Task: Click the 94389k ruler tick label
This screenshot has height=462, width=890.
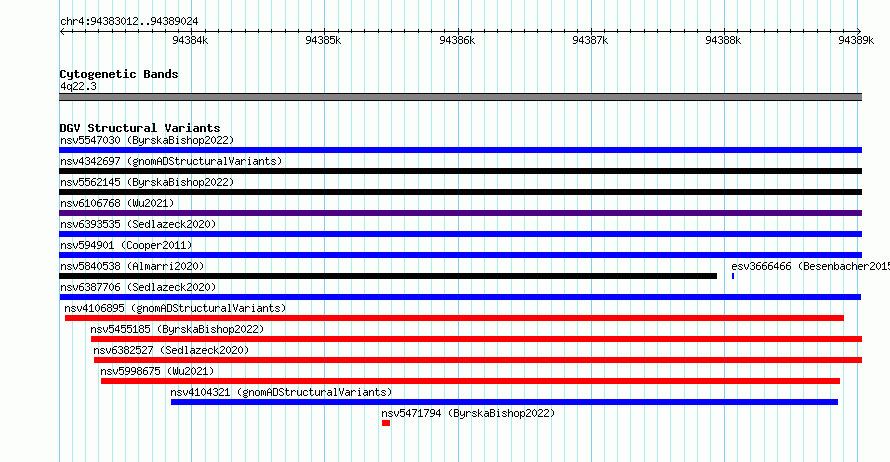Action: click(856, 40)
